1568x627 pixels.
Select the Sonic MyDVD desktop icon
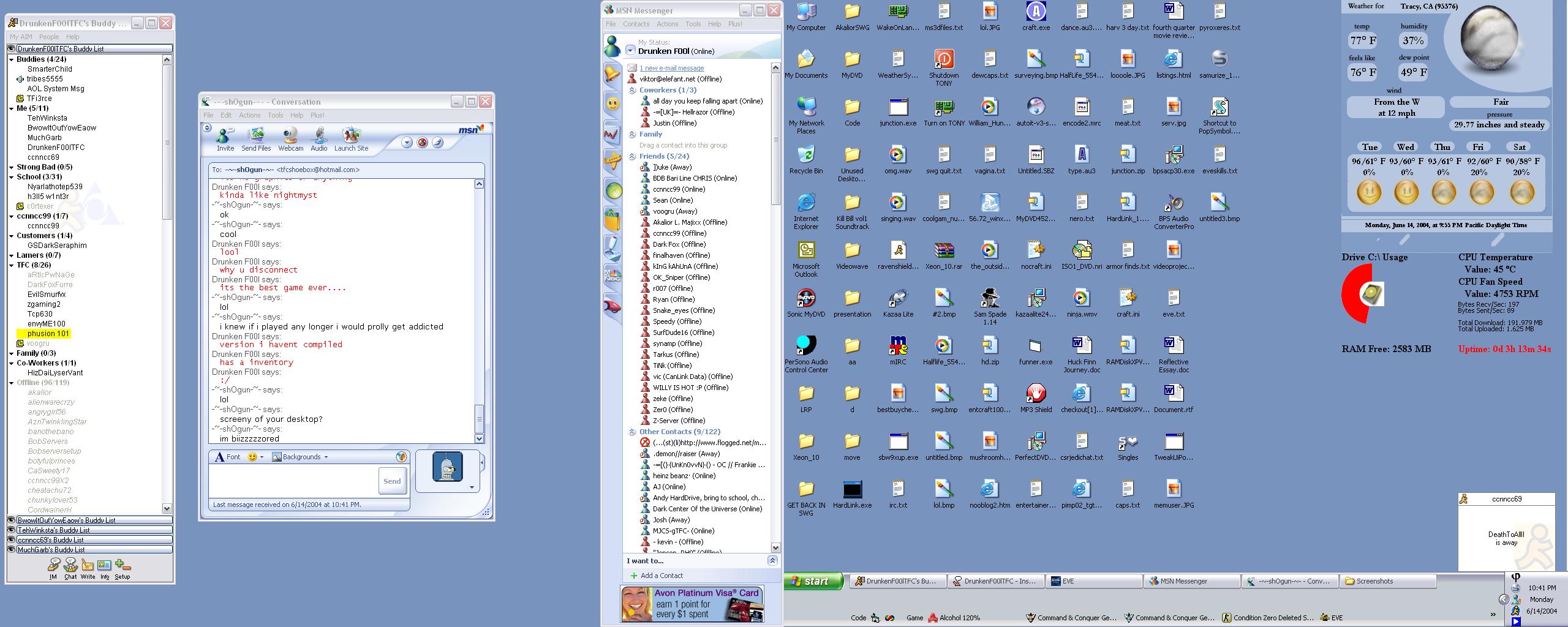point(806,303)
